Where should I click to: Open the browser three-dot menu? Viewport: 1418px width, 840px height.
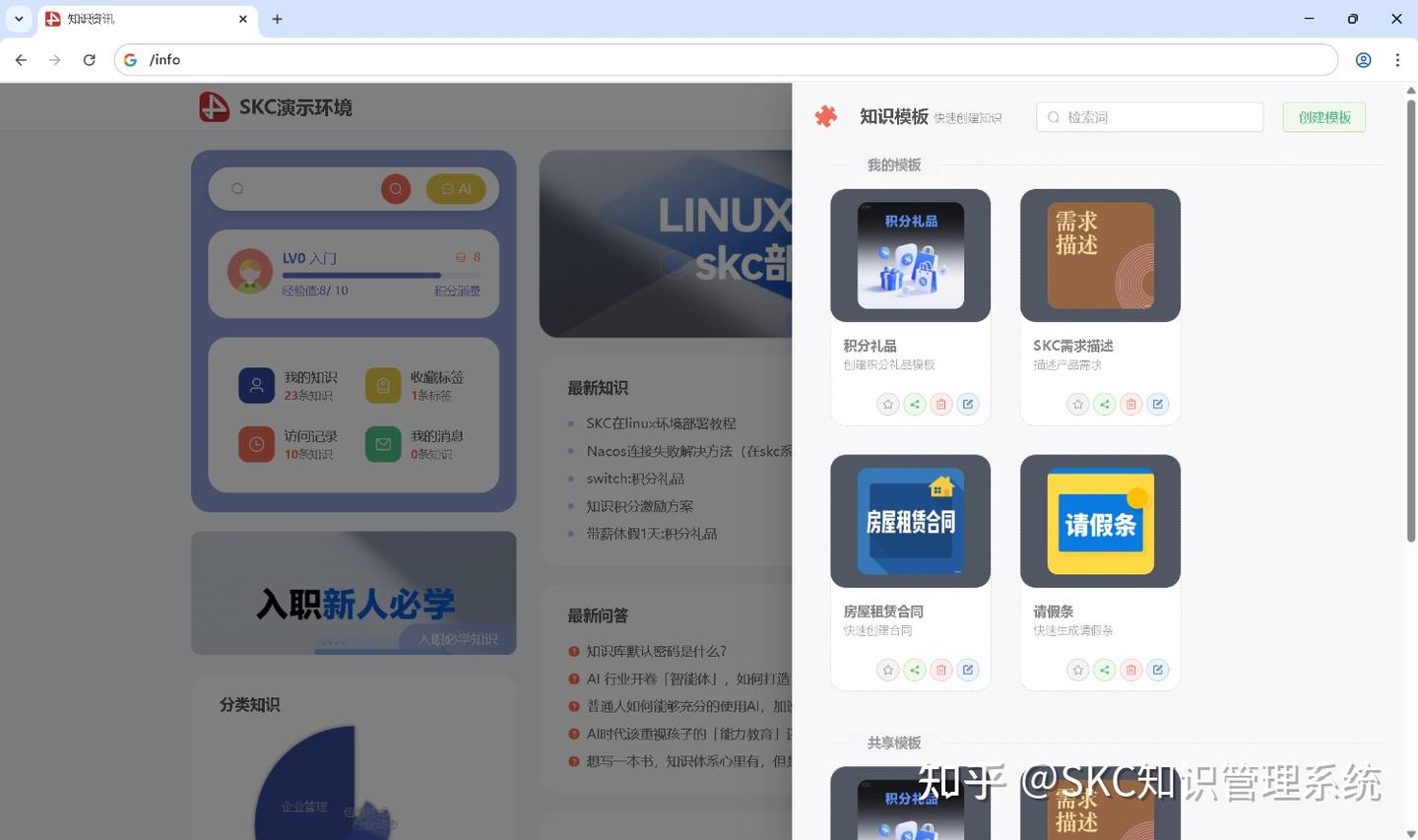coord(1397,60)
